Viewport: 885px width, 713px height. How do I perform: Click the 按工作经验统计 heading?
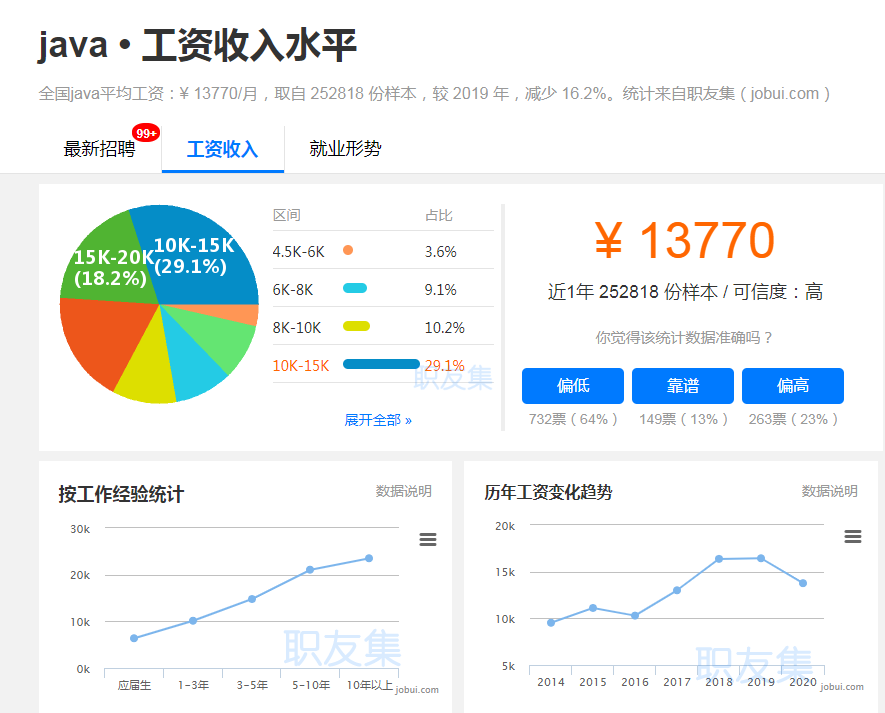point(121,494)
